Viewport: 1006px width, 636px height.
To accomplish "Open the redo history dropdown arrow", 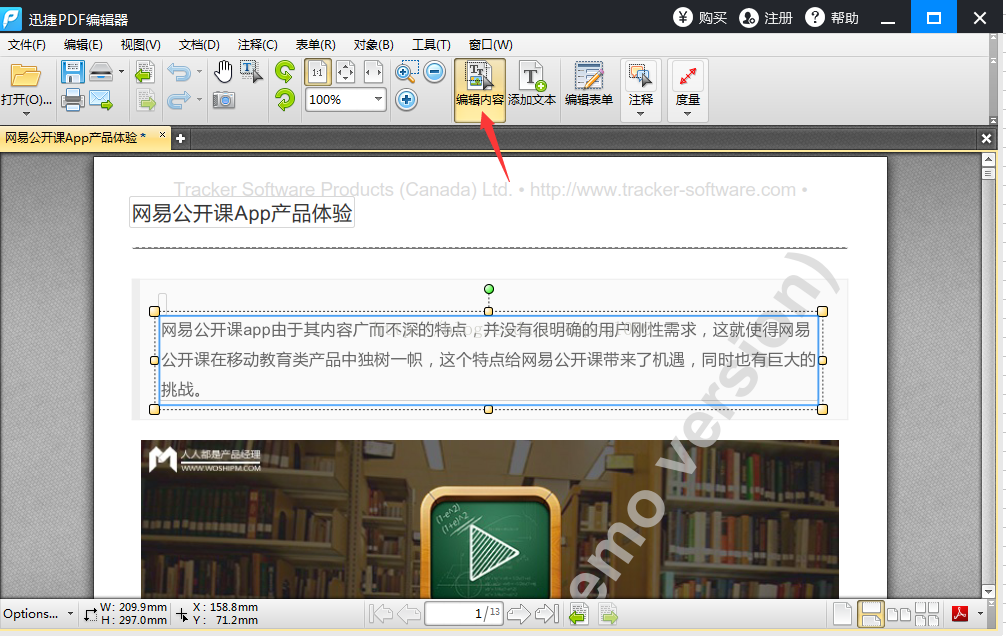I will click(x=200, y=100).
